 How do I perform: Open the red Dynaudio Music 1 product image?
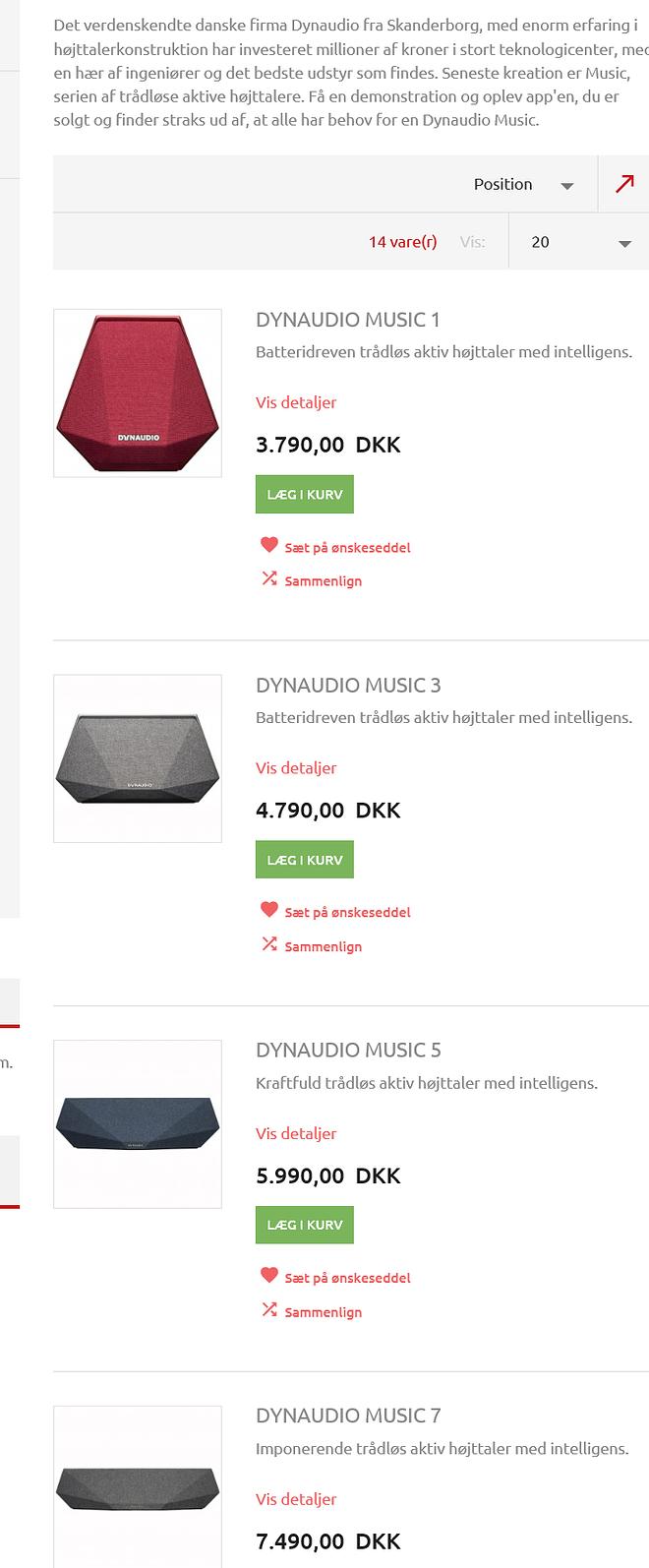[138, 393]
